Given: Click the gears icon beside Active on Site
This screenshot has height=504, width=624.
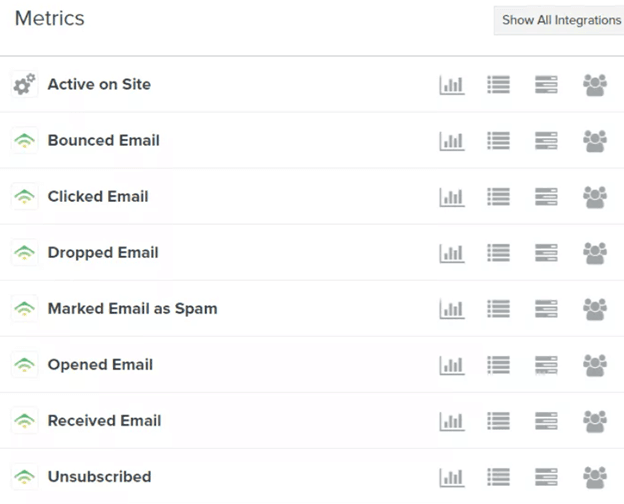Looking at the screenshot, I should pyautogui.click(x=25, y=84).
